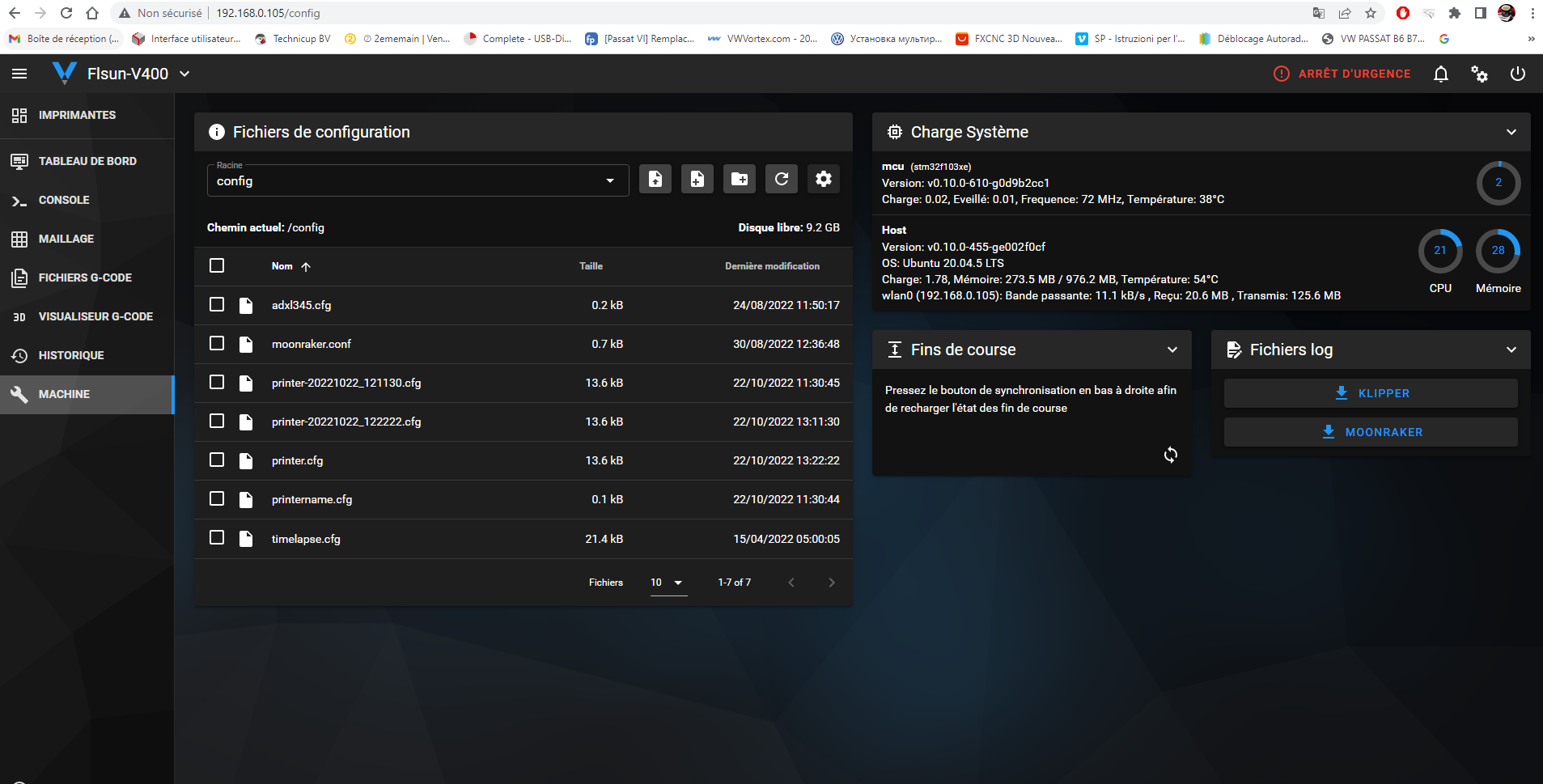Collapse the Fichiers log panel

(x=1511, y=350)
